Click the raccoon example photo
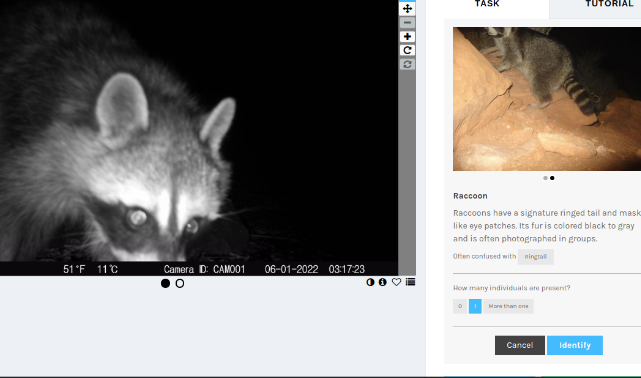The image size is (641, 378). [x=547, y=99]
